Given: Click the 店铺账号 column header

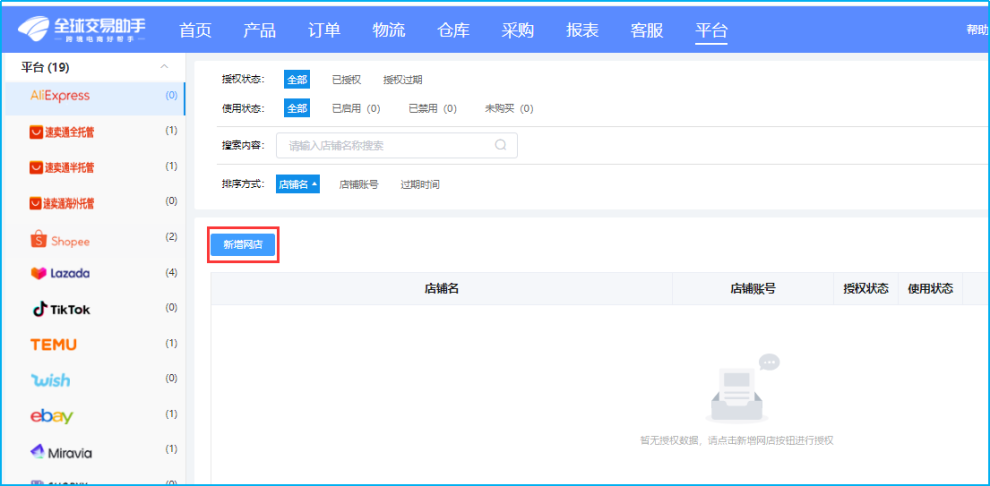Looking at the screenshot, I should 753,289.
